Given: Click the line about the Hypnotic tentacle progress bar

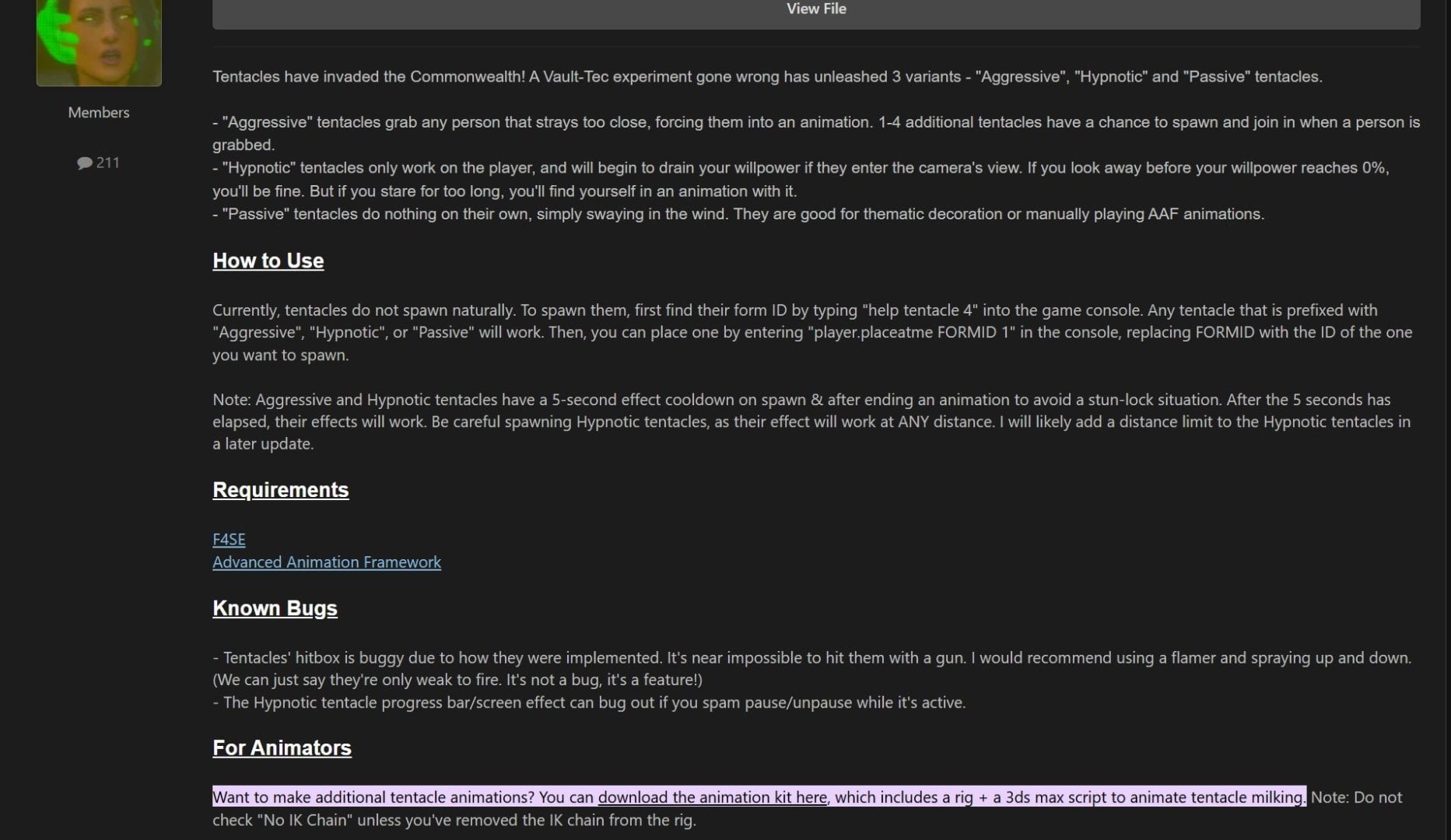Looking at the screenshot, I should tap(589, 702).
